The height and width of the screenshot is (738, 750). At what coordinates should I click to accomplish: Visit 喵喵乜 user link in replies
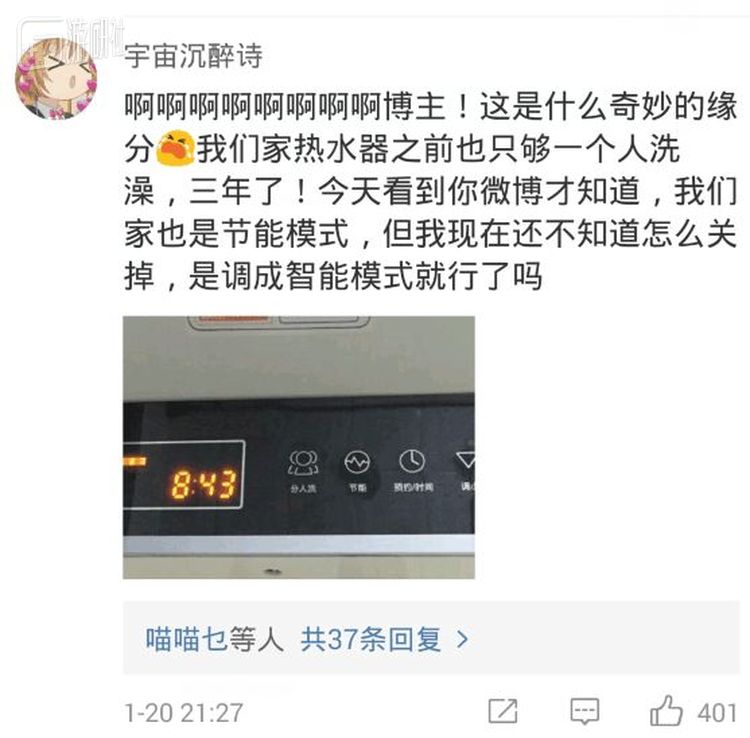click(186, 639)
